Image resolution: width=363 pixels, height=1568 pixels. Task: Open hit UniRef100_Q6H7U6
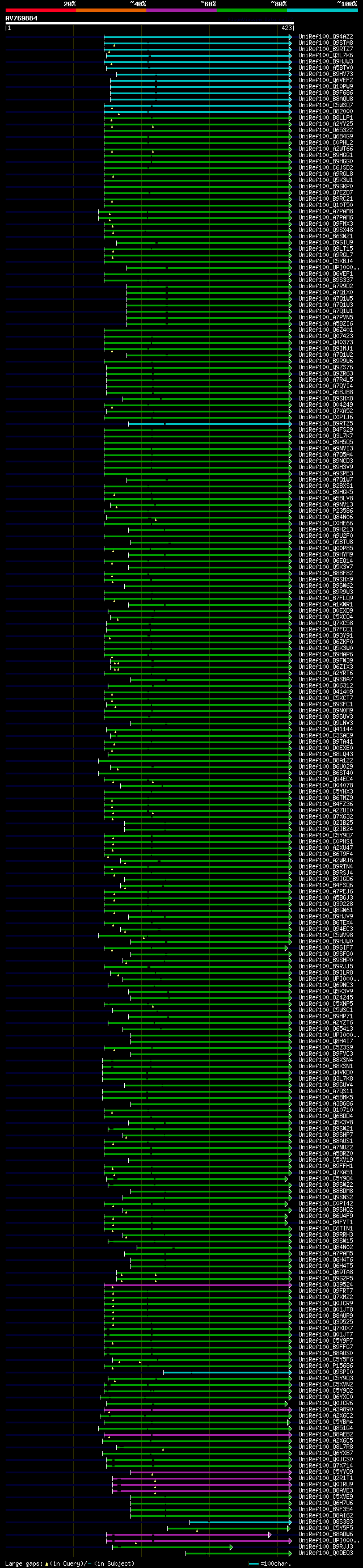pyautogui.click(x=325, y=1503)
